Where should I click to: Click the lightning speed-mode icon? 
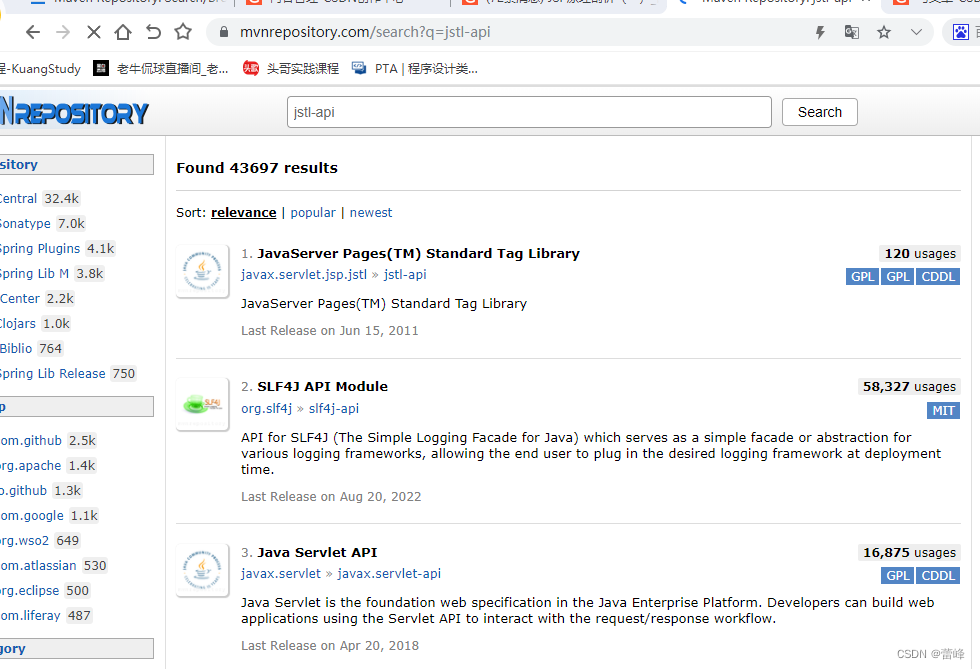pos(820,33)
